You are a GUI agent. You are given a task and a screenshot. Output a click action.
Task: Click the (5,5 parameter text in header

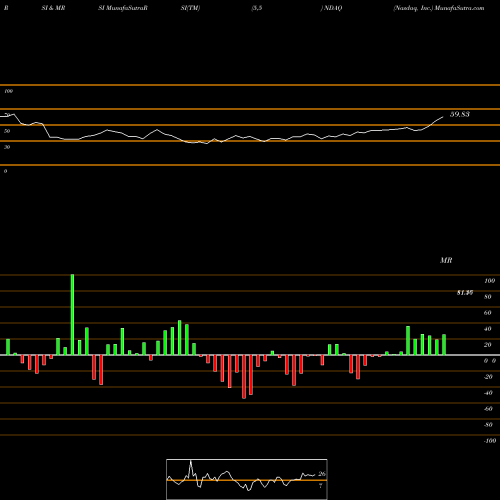coord(257,8)
